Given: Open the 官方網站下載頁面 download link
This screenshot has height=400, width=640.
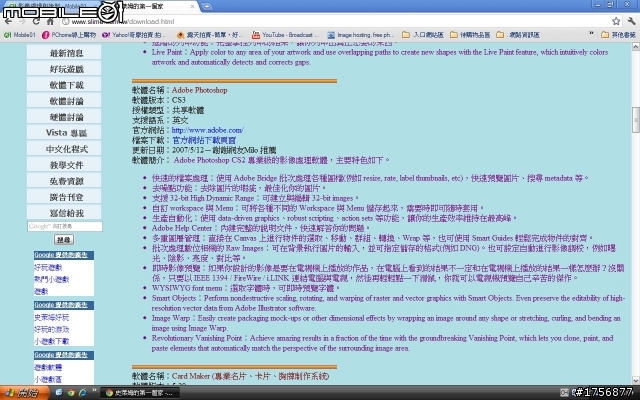Looking at the screenshot, I should pos(204,140).
